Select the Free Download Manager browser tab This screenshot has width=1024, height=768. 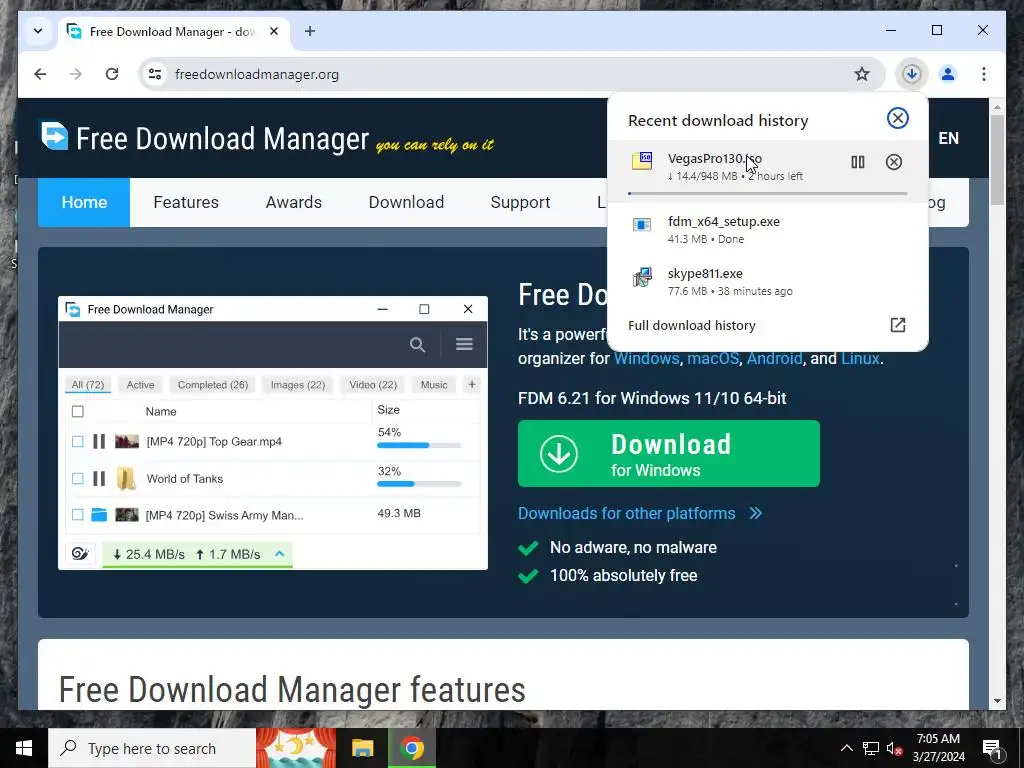point(174,31)
